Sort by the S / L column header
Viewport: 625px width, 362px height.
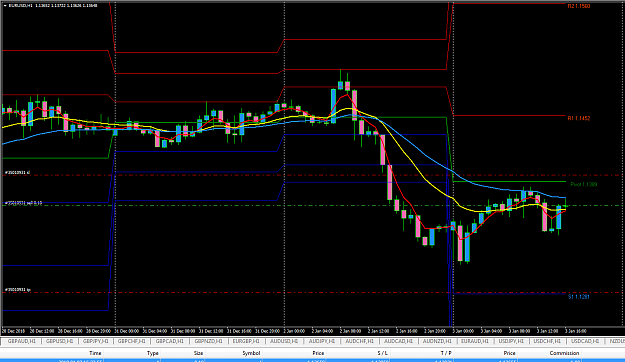382,353
